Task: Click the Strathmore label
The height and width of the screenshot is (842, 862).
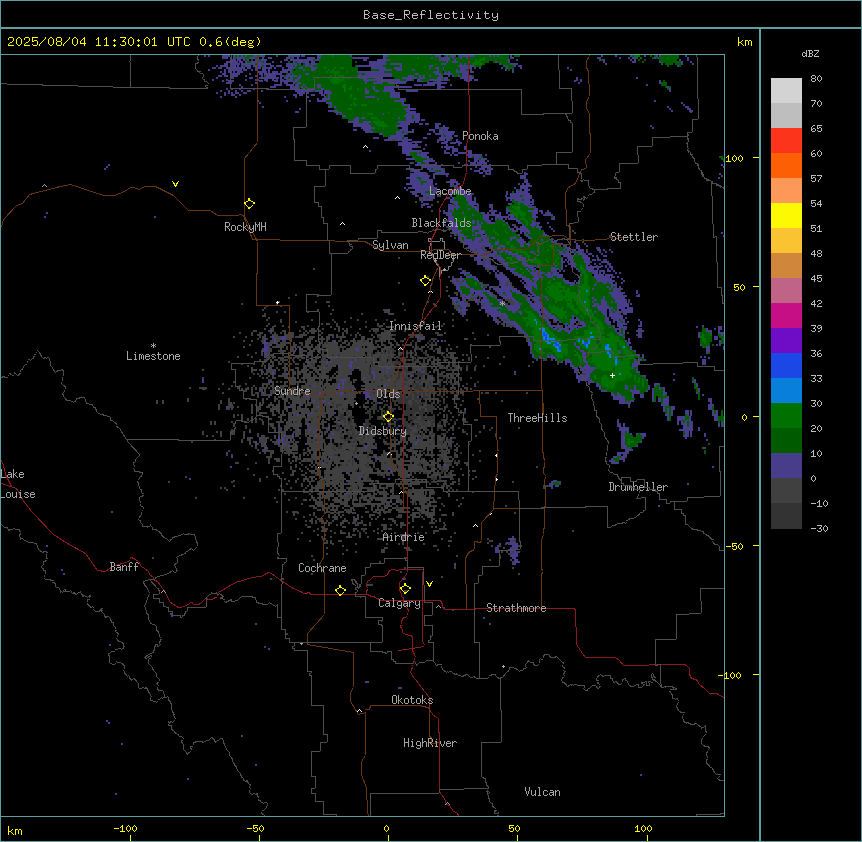Action: click(x=516, y=608)
